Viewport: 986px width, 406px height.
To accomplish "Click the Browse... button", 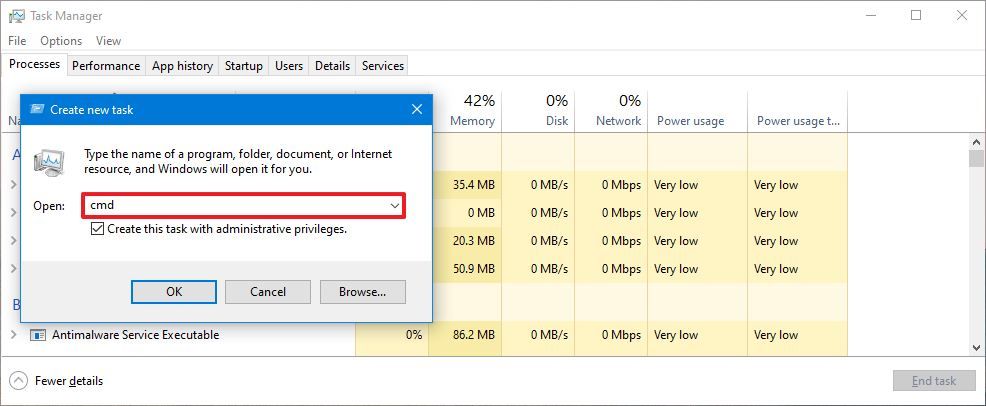I will (x=362, y=292).
